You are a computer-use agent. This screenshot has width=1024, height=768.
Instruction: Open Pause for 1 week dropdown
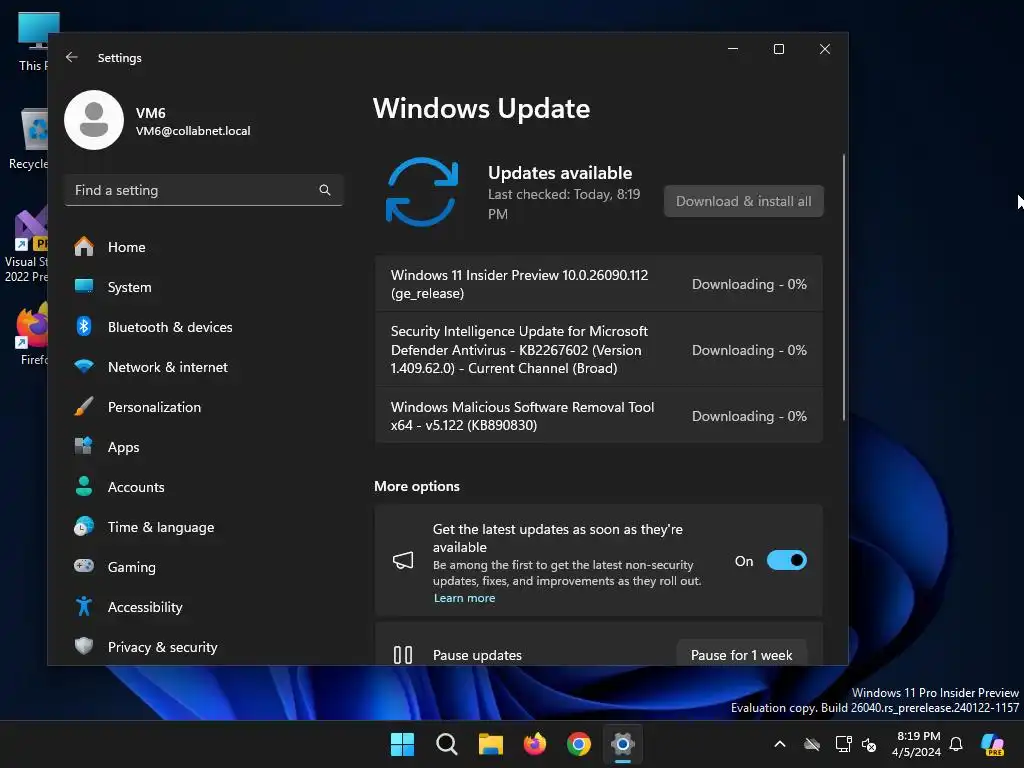click(741, 654)
